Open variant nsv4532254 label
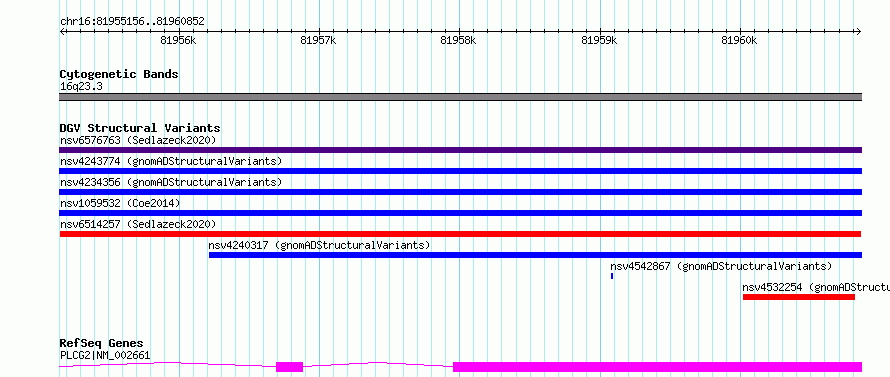The width and height of the screenshot is (890, 377). [x=816, y=287]
